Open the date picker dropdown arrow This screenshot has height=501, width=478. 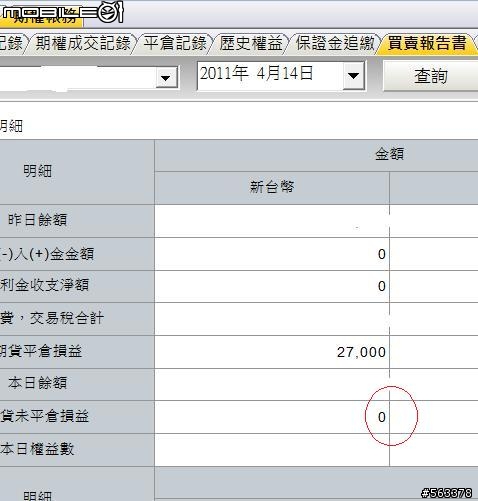pos(353,76)
